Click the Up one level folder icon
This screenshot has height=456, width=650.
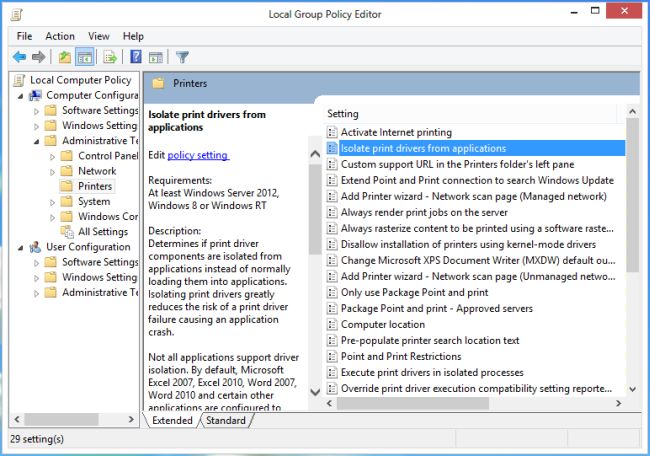click(x=64, y=57)
